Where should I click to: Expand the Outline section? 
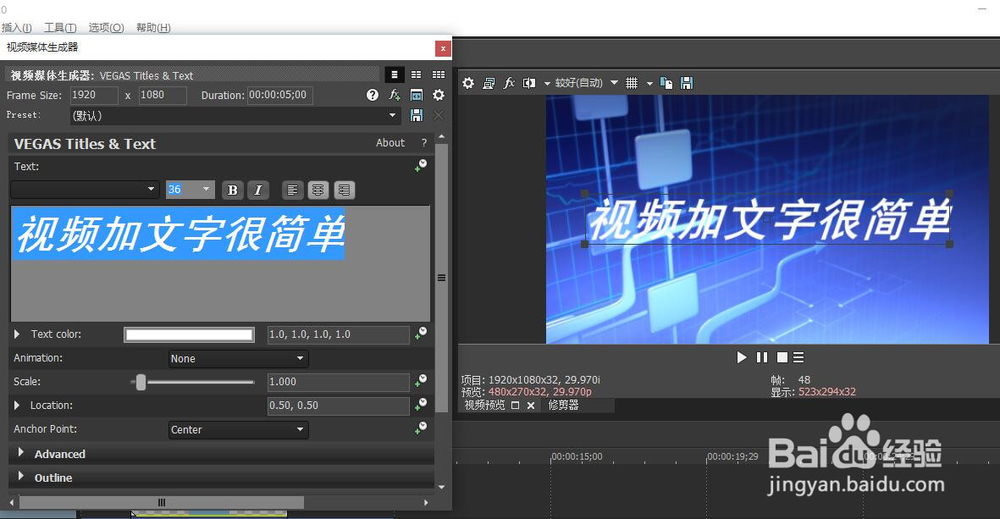click(x=20, y=476)
